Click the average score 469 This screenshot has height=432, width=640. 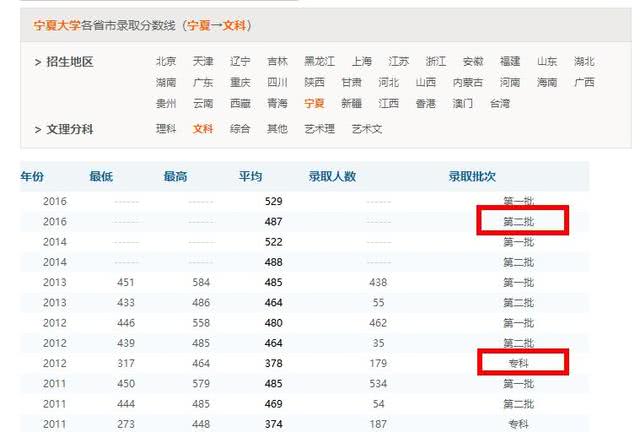273,404
